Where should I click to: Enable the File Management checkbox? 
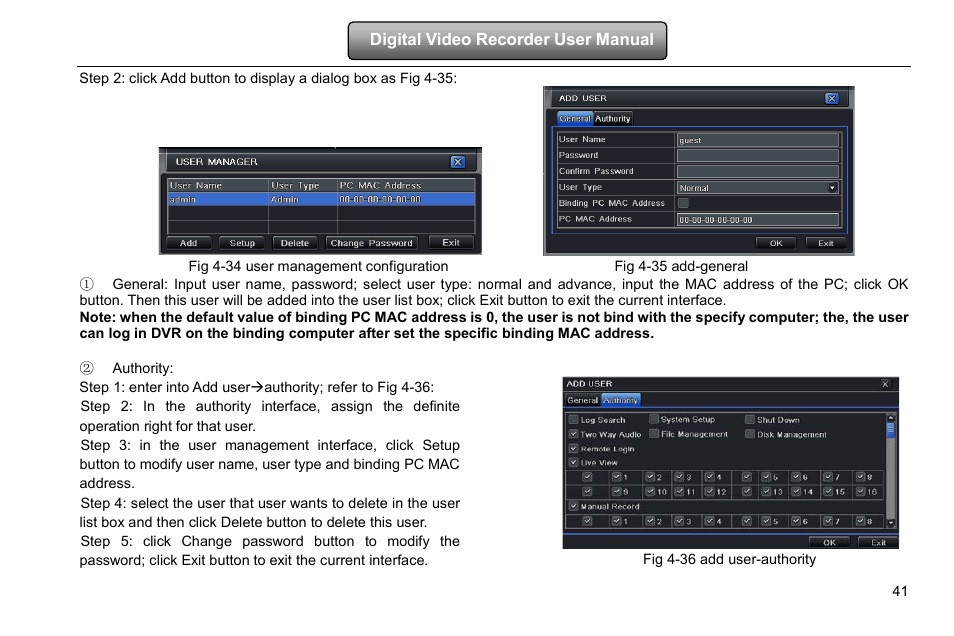[654, 434]
